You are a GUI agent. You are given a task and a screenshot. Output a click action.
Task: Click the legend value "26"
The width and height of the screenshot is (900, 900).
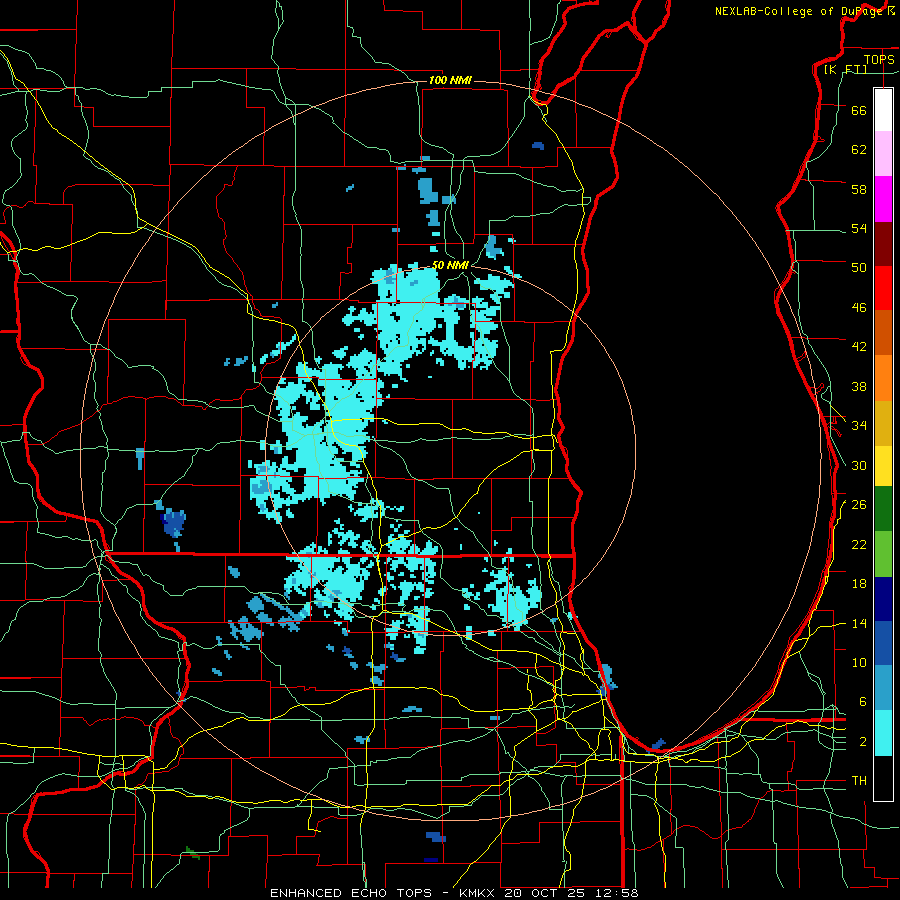coord(859,505)
